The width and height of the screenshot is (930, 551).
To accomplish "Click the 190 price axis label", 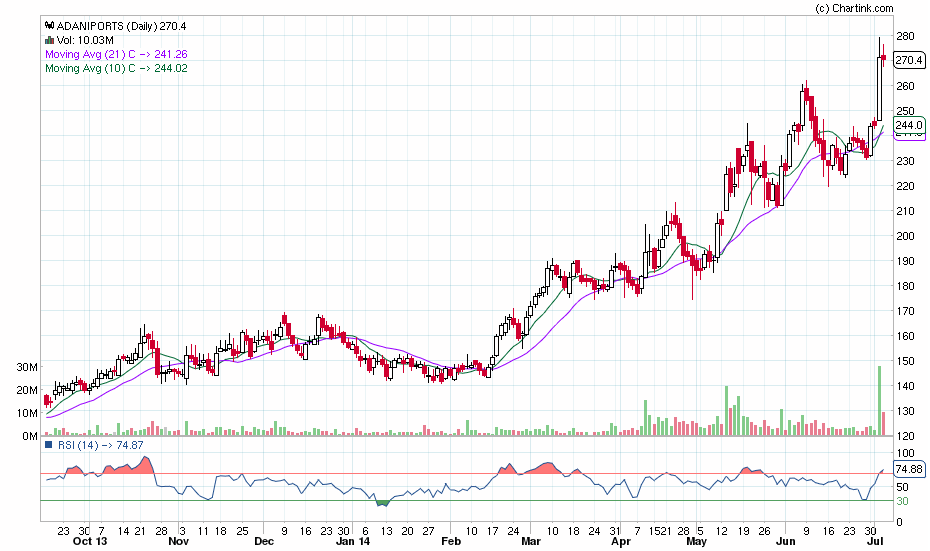I will pyautogui.click(x=905, y=261).
